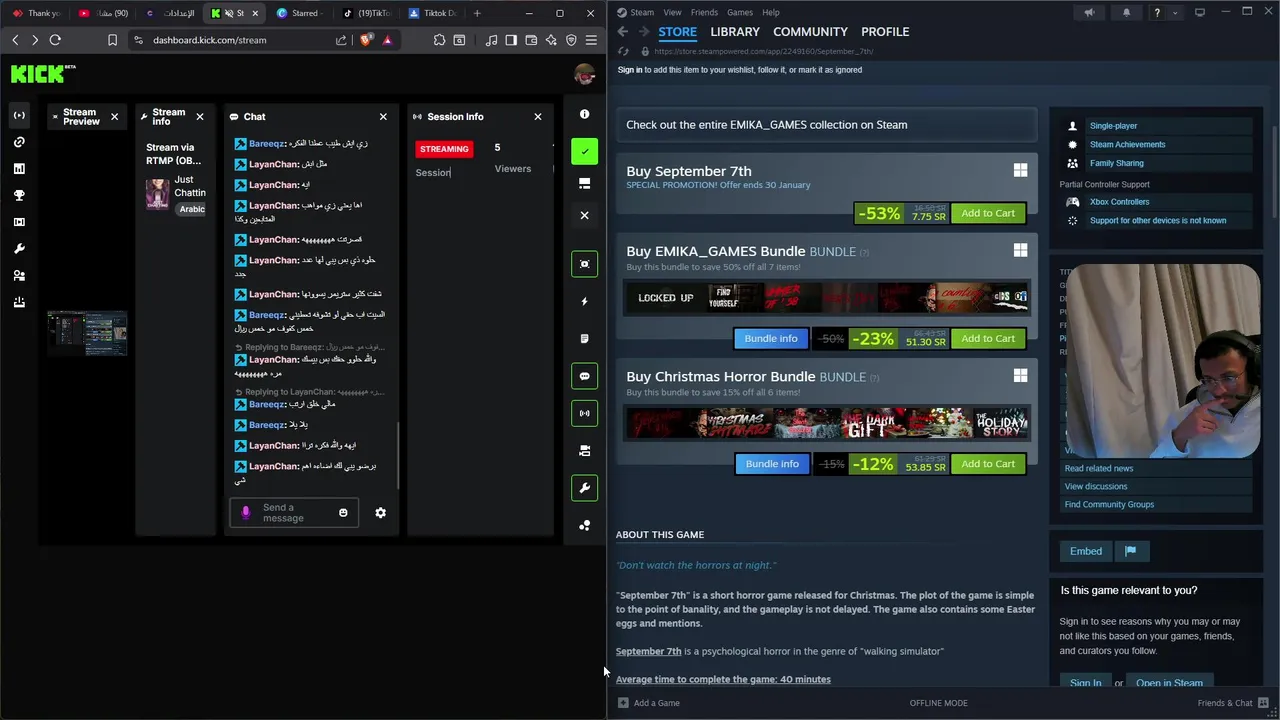This screenshot has width=1280, height=720.
Task: Open Brave Wallet icon in toolbar
Action: [531, 40]
